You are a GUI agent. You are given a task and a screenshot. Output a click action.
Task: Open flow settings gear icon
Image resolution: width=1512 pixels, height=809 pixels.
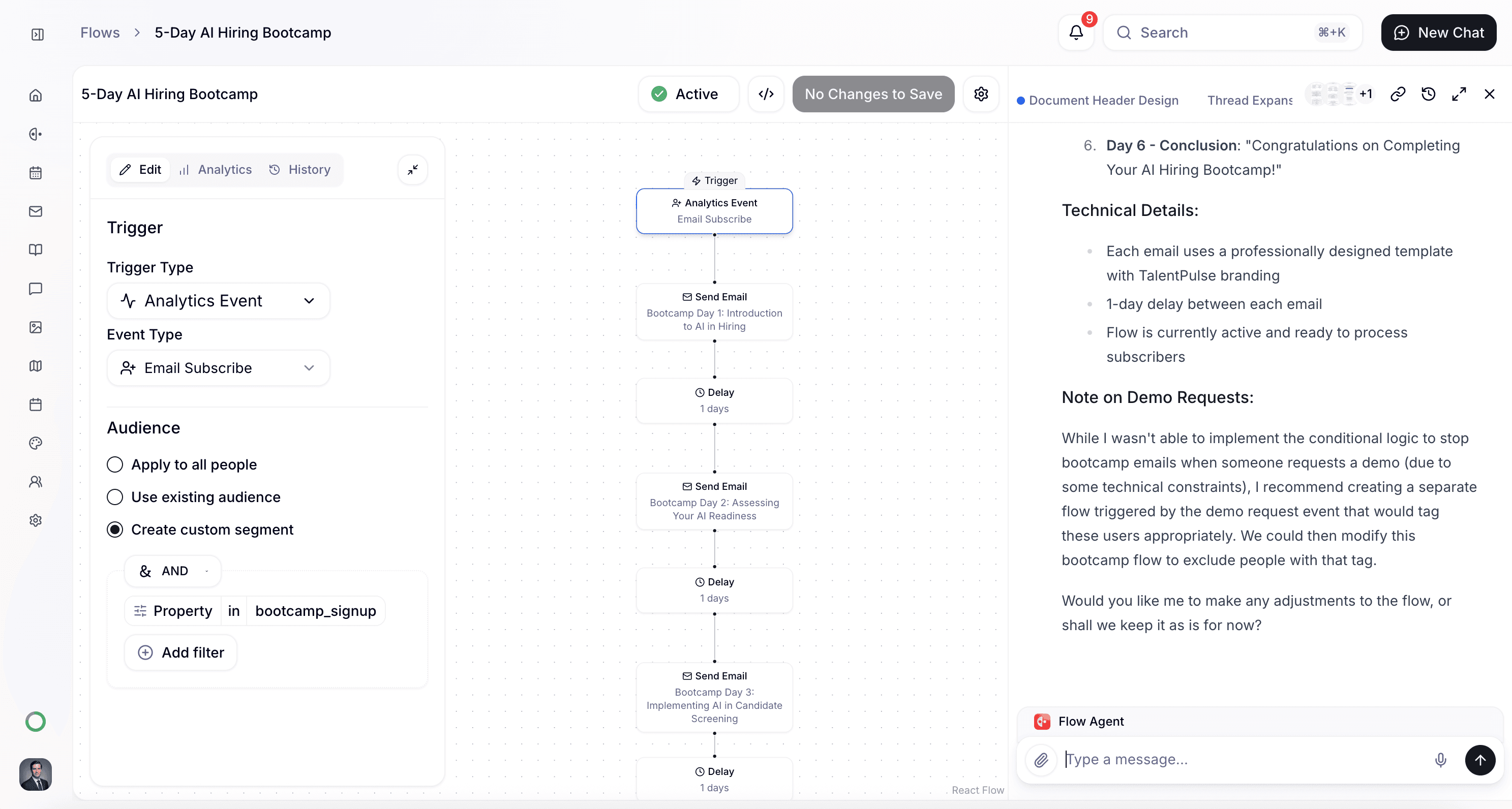981,94
